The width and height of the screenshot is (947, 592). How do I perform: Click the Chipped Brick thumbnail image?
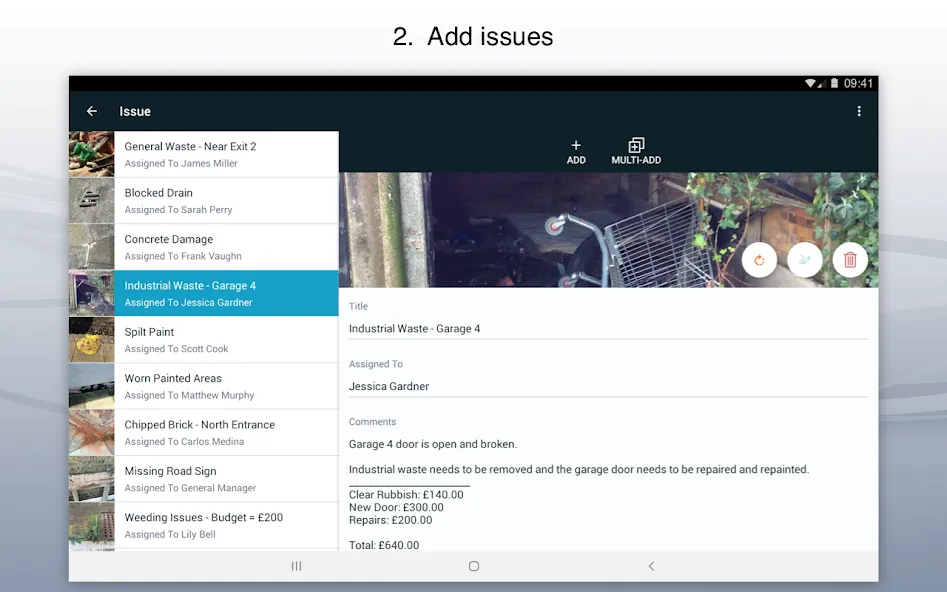click(x=91, y=433)
